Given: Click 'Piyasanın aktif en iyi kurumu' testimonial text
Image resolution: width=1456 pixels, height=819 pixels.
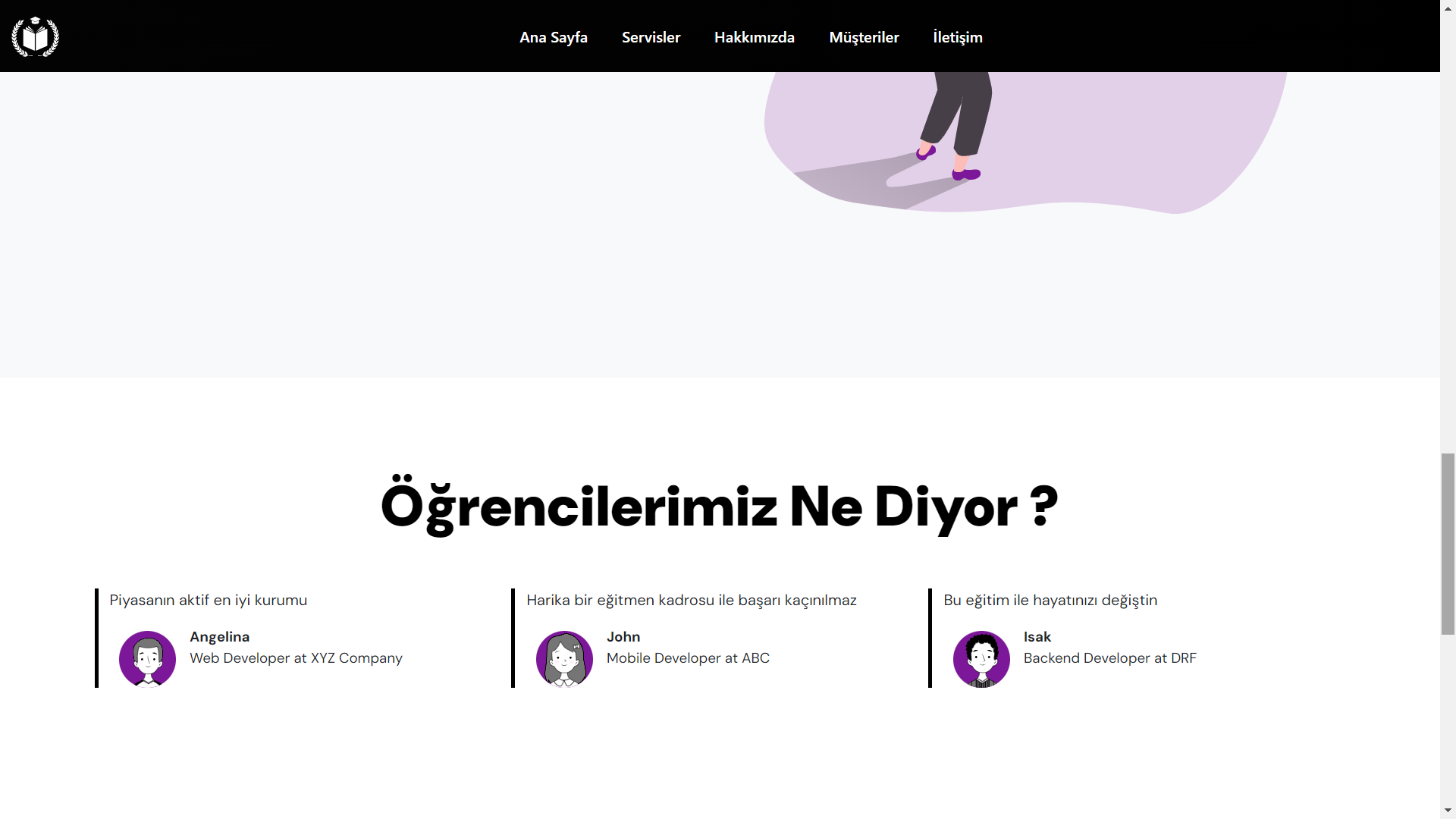Looking at the screenshot, I should point(208,600).
